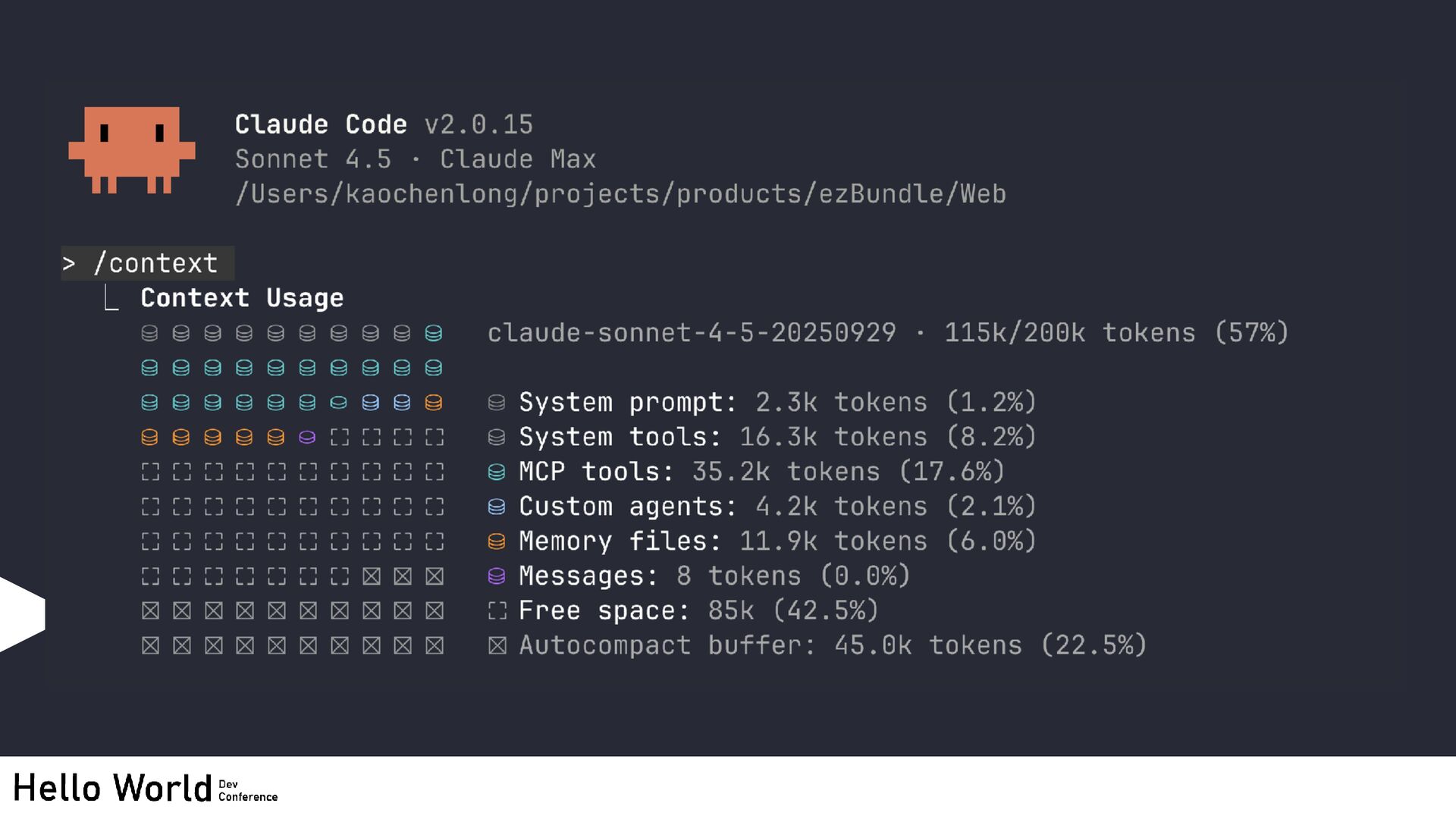Click the gray System tools legend icon
1456x819 pixels.
pos(497,438)
